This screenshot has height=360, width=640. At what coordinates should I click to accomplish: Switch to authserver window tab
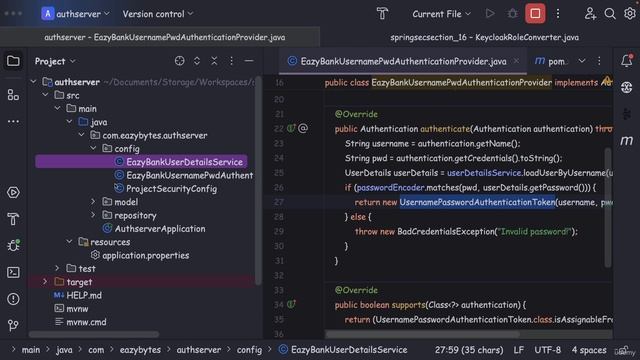click(164, 37)
